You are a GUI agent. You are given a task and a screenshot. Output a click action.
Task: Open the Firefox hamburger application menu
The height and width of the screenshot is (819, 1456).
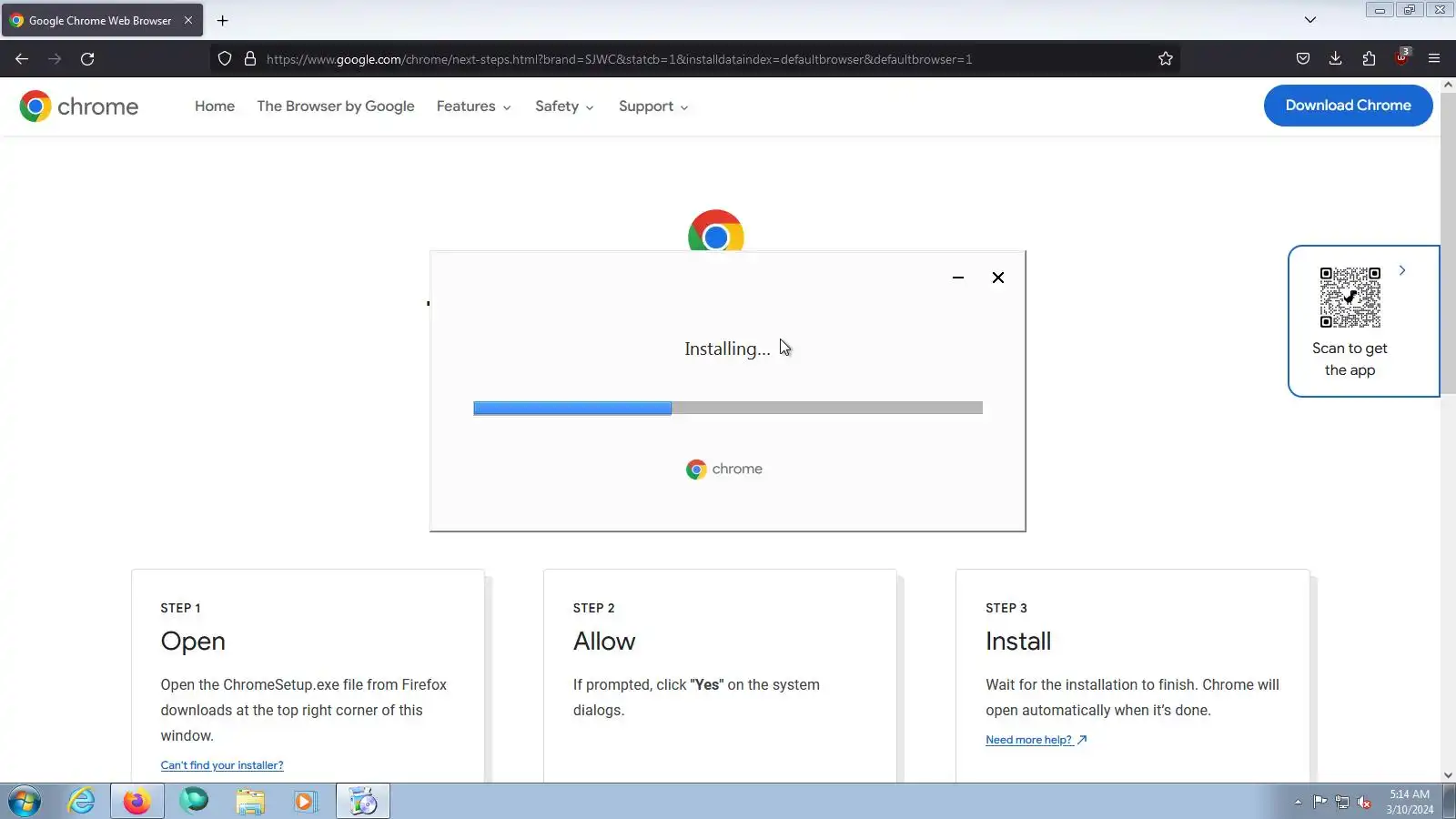click(x=1434, y=59)
